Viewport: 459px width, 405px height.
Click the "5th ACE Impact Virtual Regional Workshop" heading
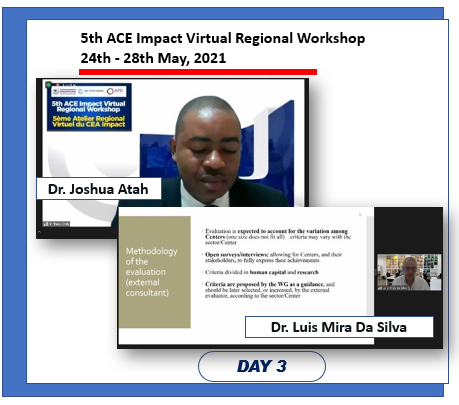click(x=223, y=38)
